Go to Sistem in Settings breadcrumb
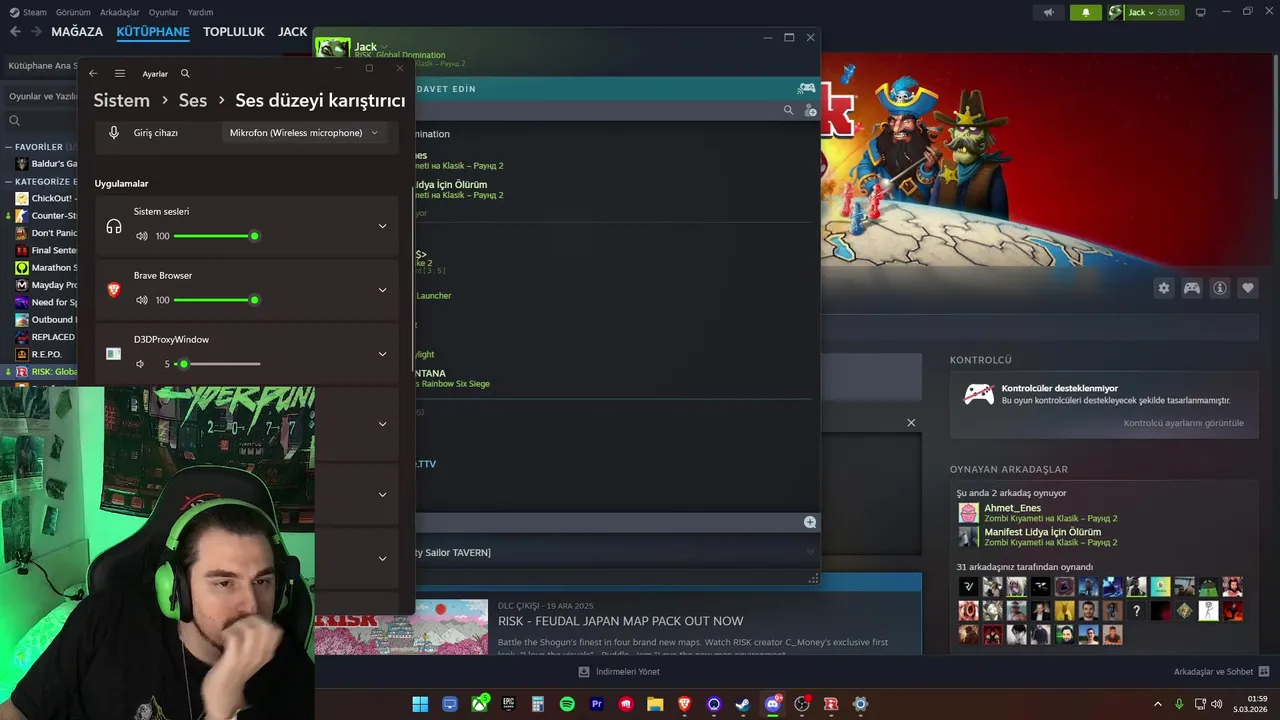The height and width of the screenshot is (720, 1280). [x=121, y=100]
